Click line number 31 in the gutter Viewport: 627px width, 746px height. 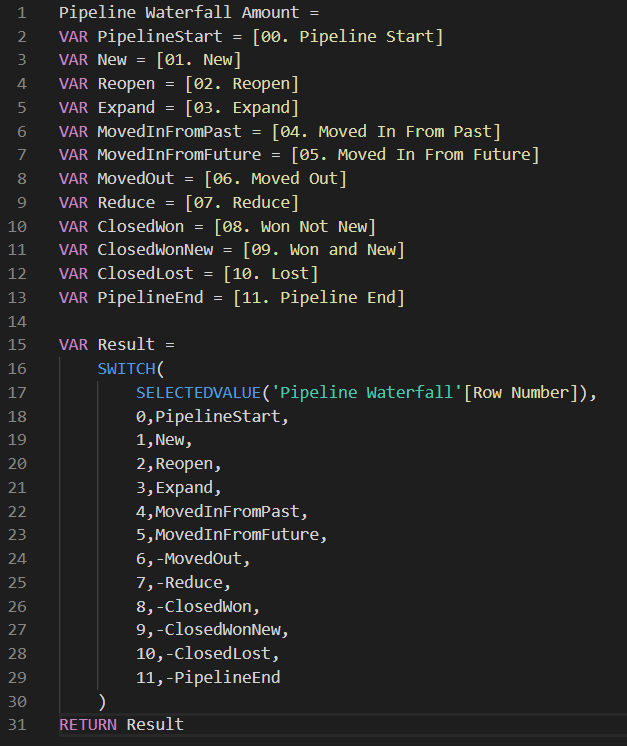coord(17,724)
